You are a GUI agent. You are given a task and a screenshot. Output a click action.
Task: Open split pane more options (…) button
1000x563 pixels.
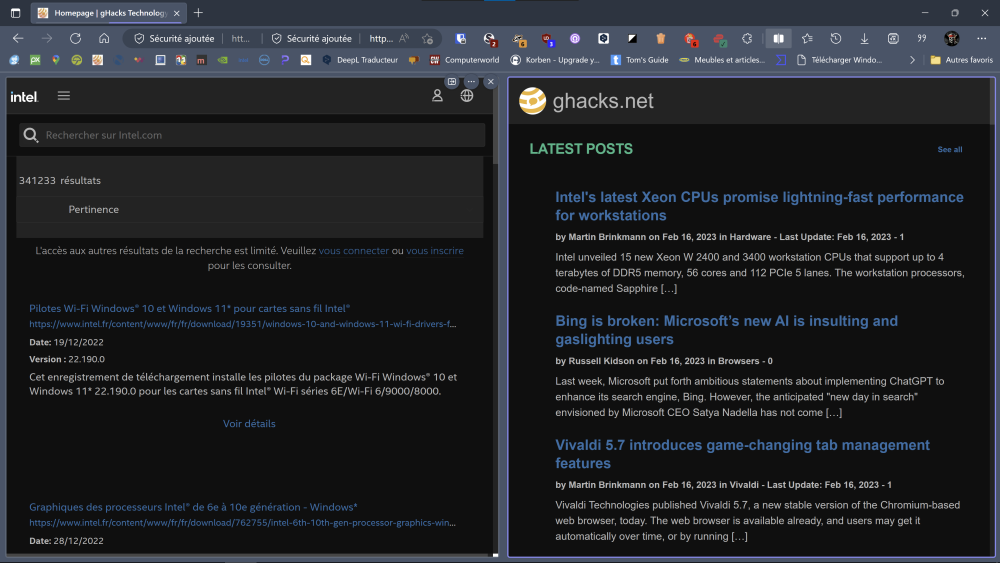click(471, 81)
